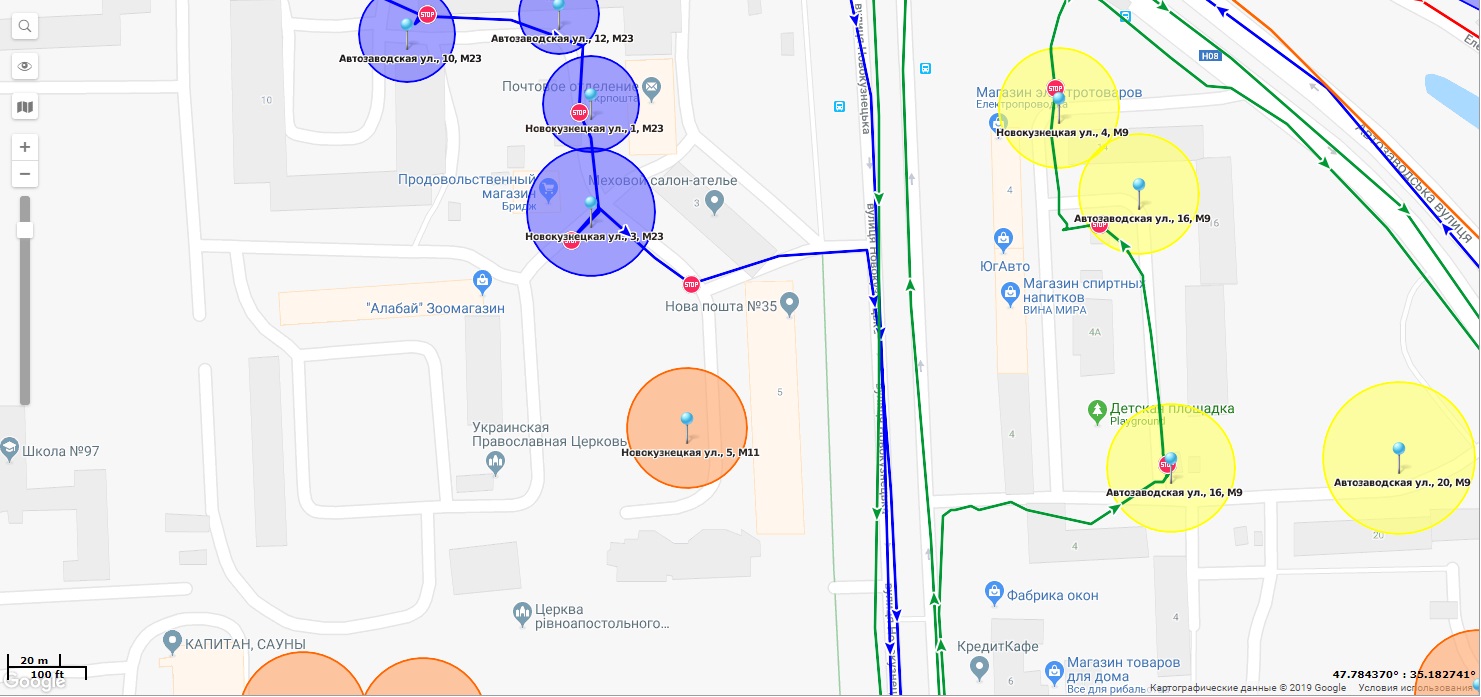This screenshot has width=1481, height=697.
Task: Select the orange Новокузнецкая ул., 5 pin
Action: [686, 422]
